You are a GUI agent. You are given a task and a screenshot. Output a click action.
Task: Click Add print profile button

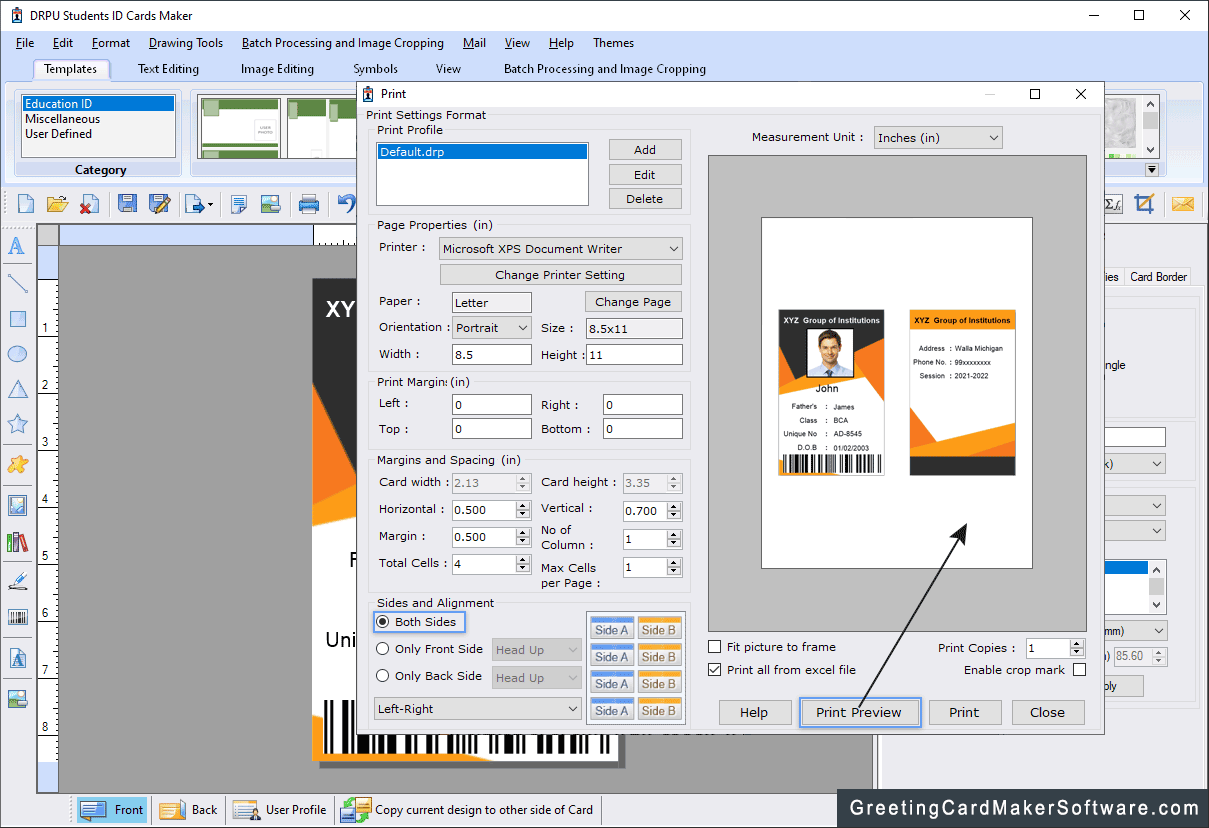645,150
